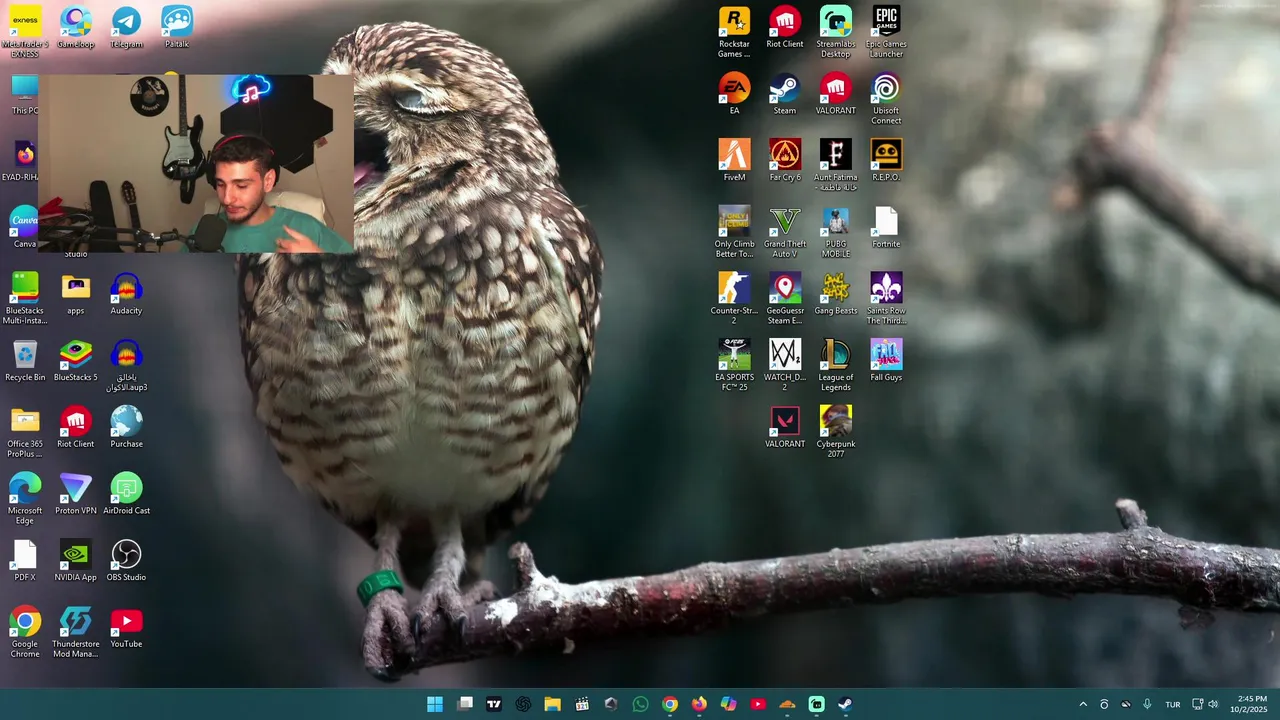Select the NVIDIA App shortcut
Screen dimensions: 1280x720
(x=75, y=561)
